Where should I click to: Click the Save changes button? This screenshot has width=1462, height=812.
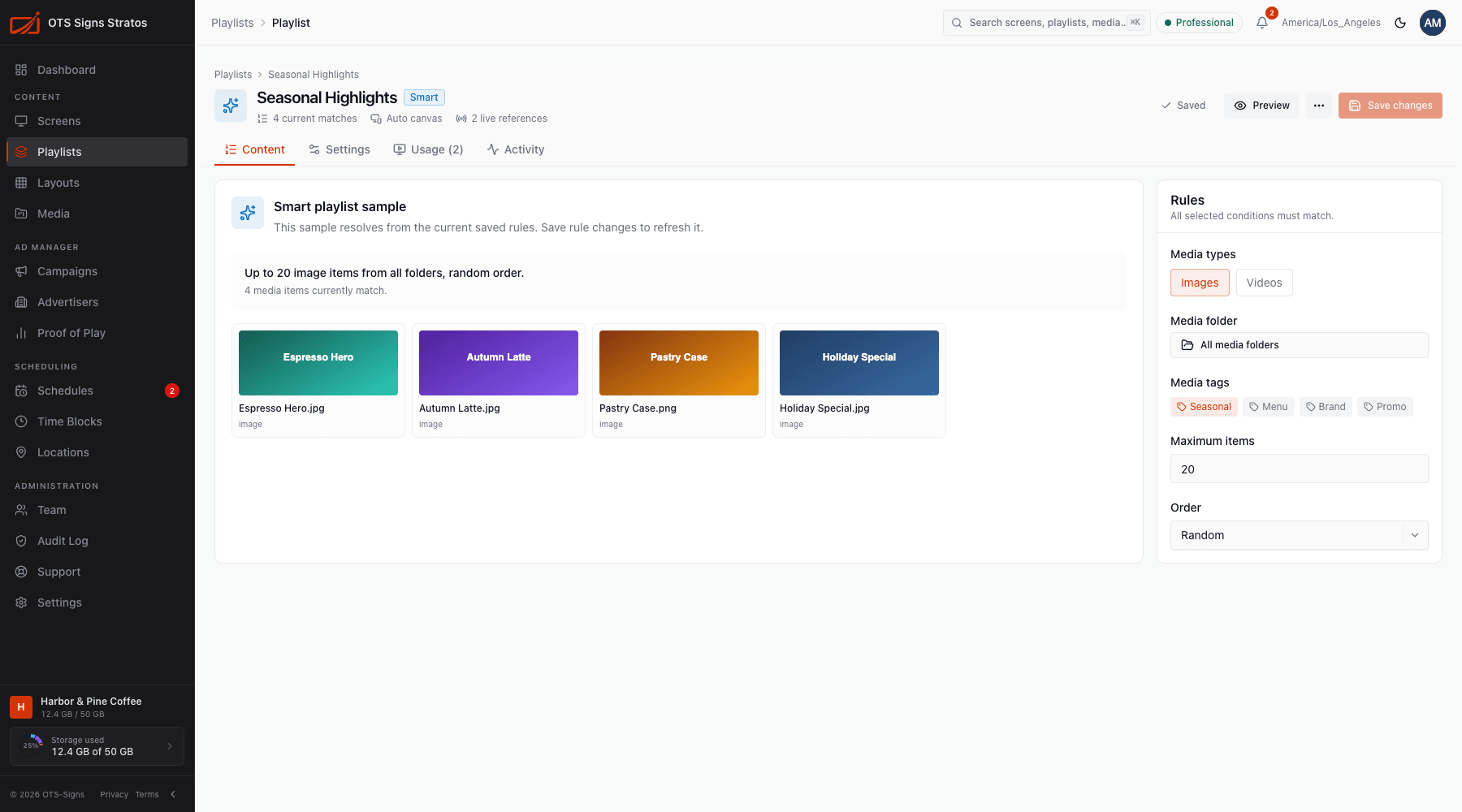click(x=1391, y=106)
